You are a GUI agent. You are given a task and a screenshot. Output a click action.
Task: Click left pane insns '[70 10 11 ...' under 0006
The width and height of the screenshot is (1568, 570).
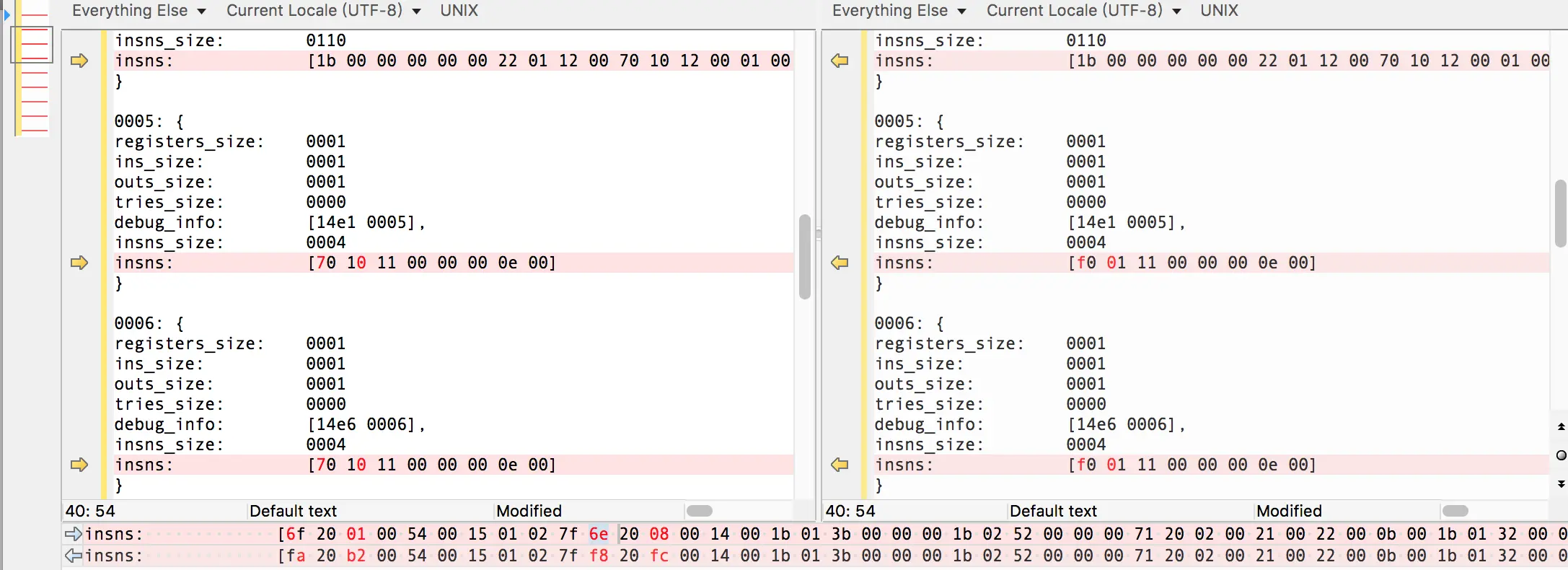[432, 465]
